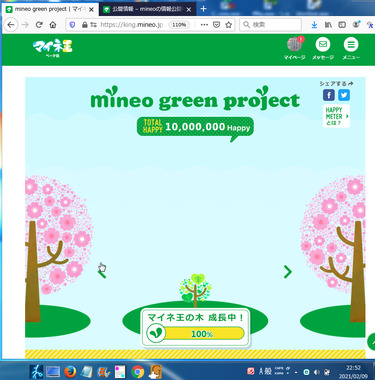Open the Firefox account icon

356,24
